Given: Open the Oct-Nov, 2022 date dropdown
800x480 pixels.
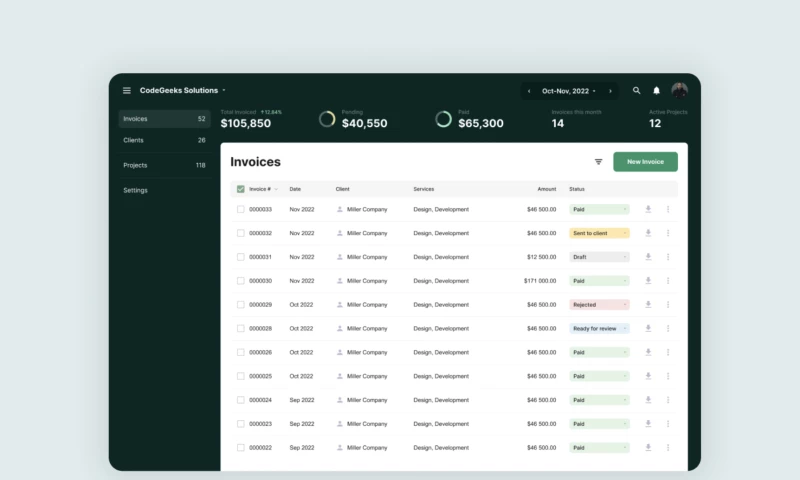Looking at the screenshot, I should (x=569, y=91).
